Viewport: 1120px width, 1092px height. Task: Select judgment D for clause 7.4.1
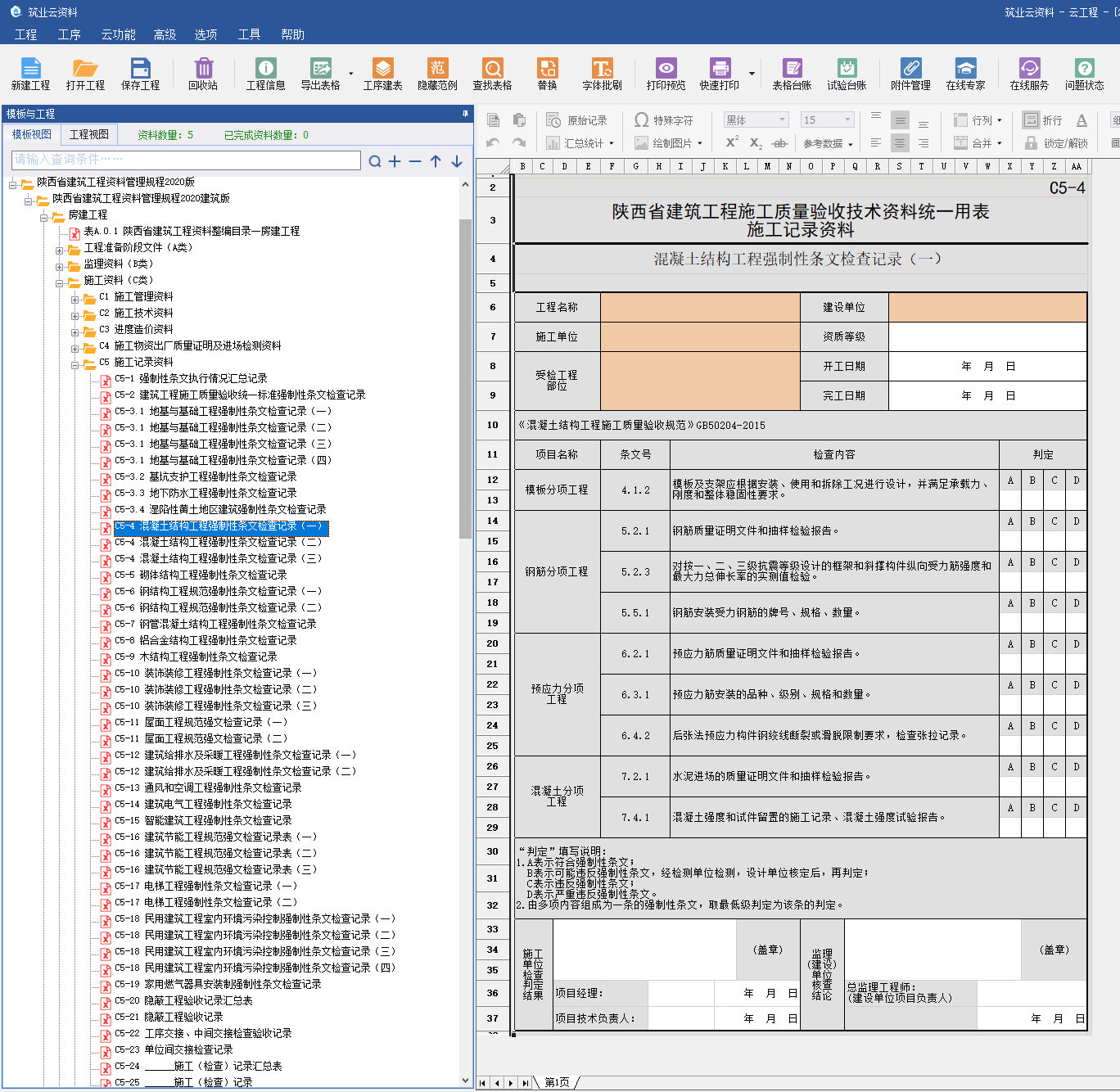1077,808
